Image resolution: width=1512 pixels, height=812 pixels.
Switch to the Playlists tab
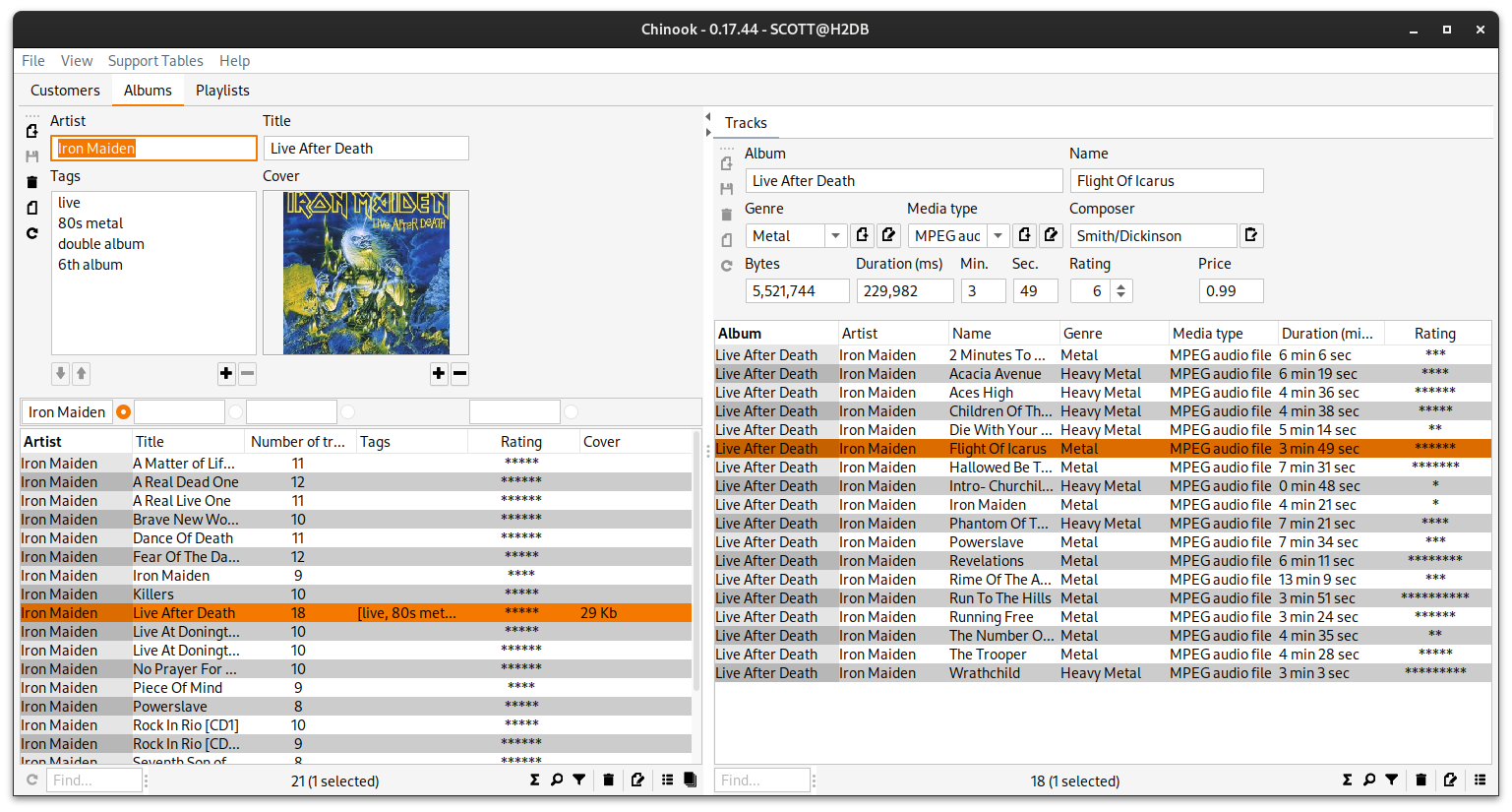(222, 91)
